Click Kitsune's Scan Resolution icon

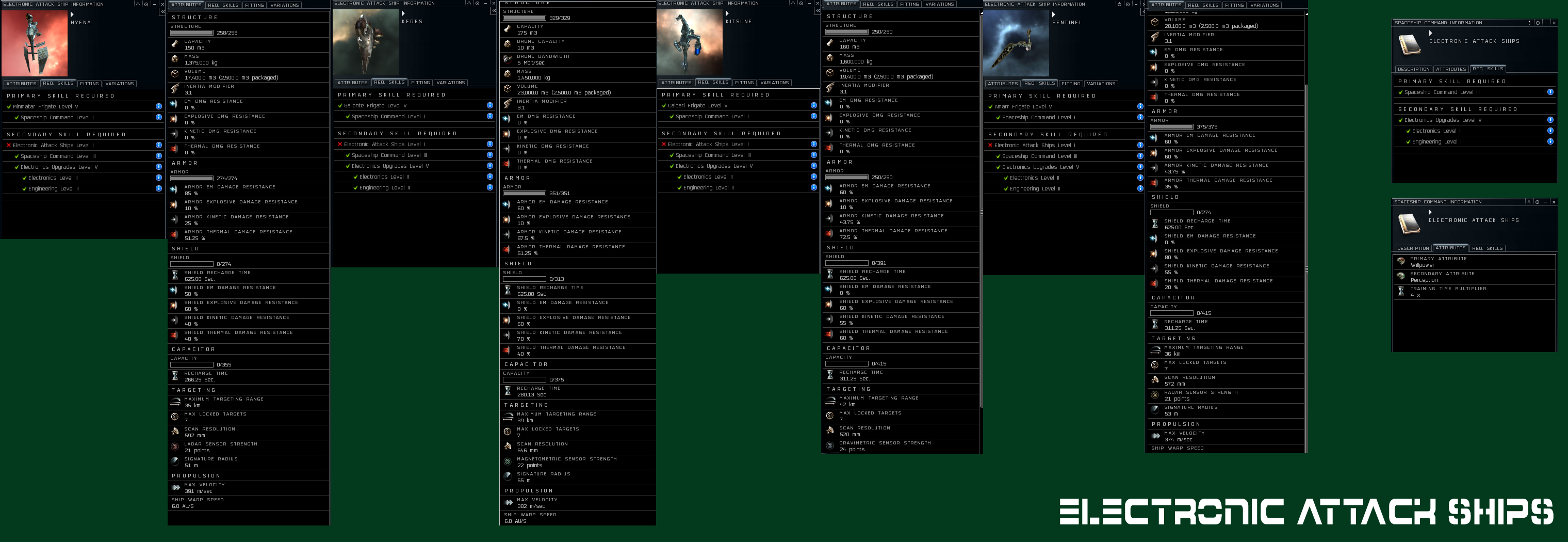coord(830,431)
